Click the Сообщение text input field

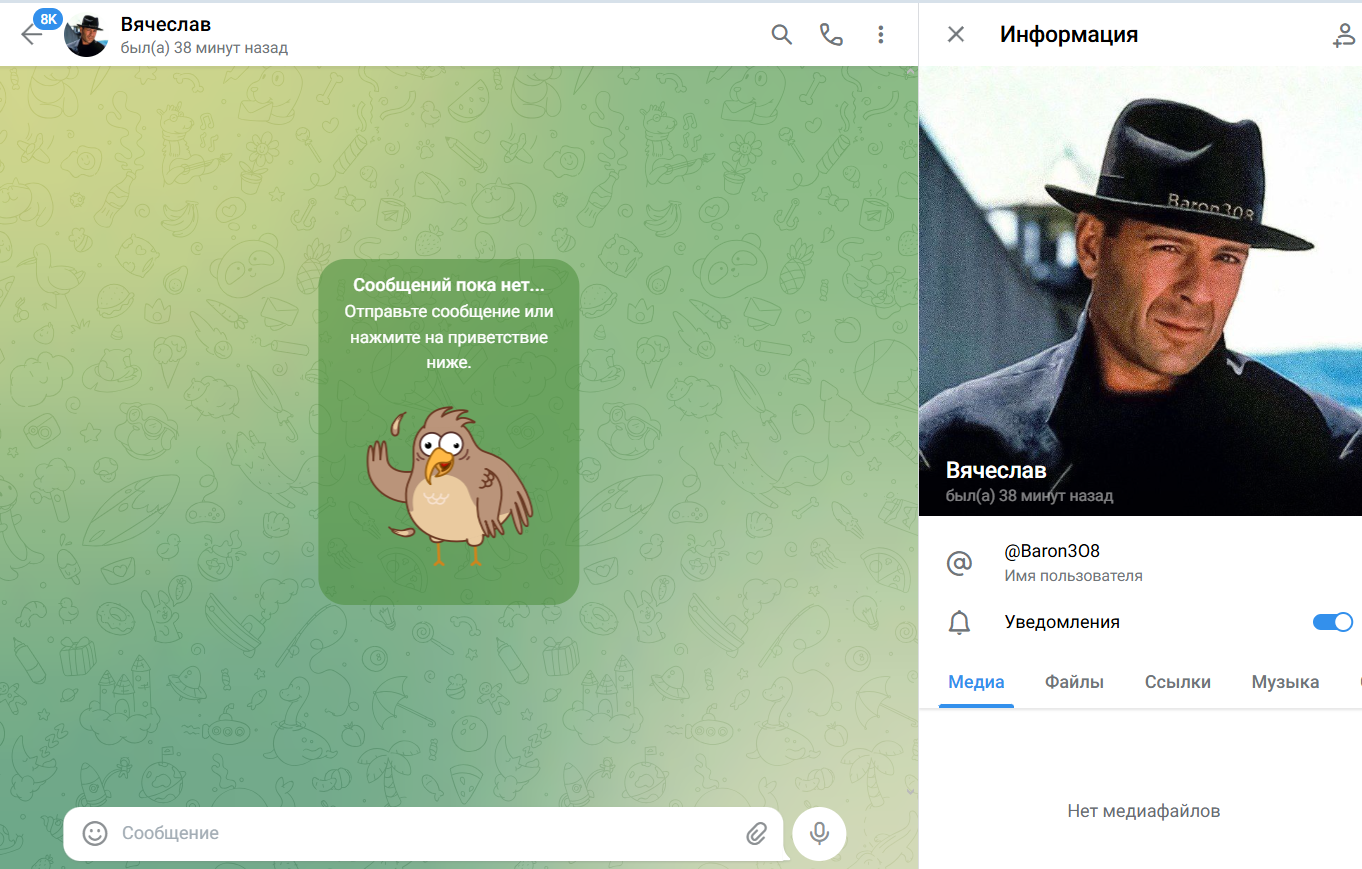420,833
